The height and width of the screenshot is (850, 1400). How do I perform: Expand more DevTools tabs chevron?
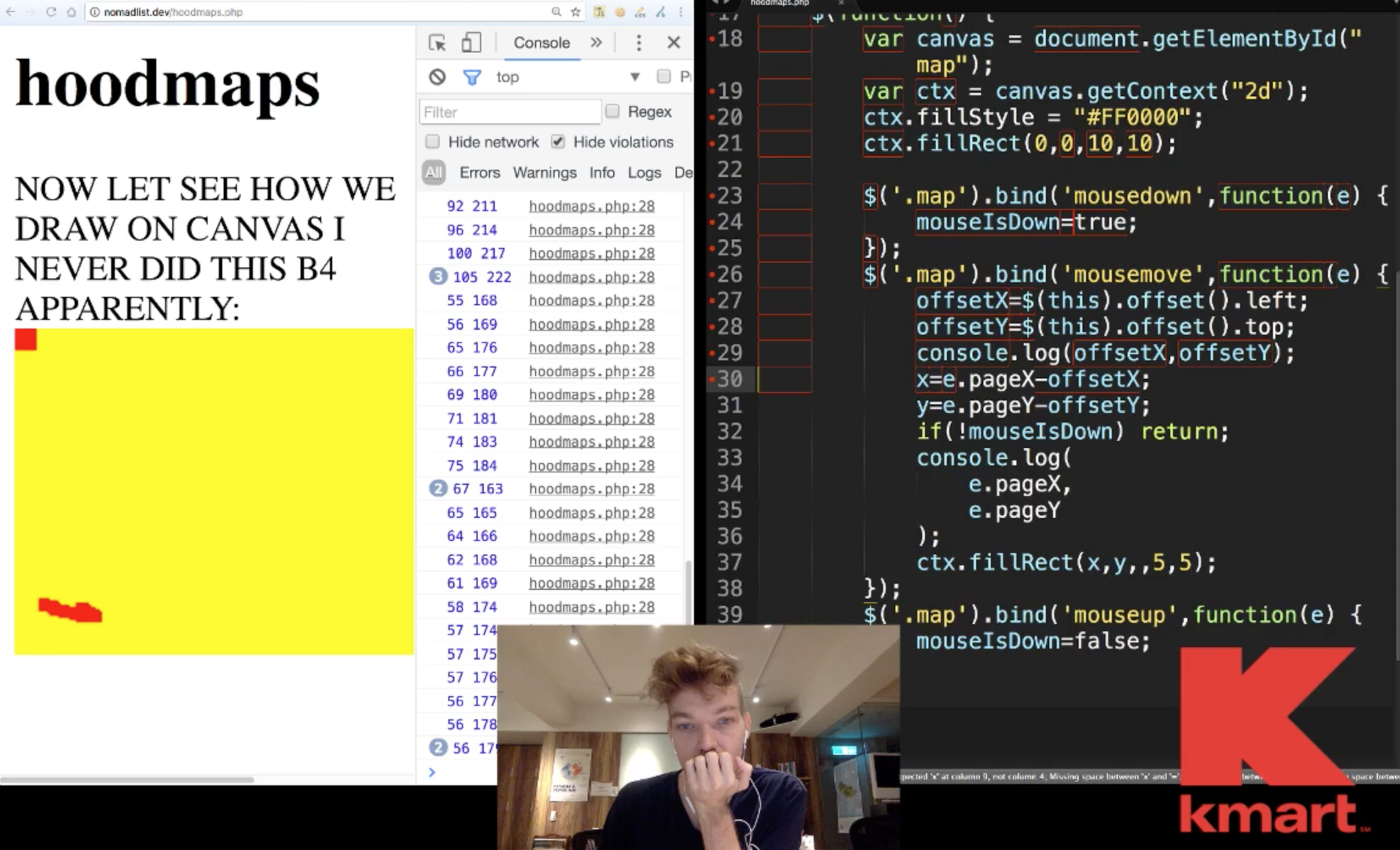coord(596,42)
